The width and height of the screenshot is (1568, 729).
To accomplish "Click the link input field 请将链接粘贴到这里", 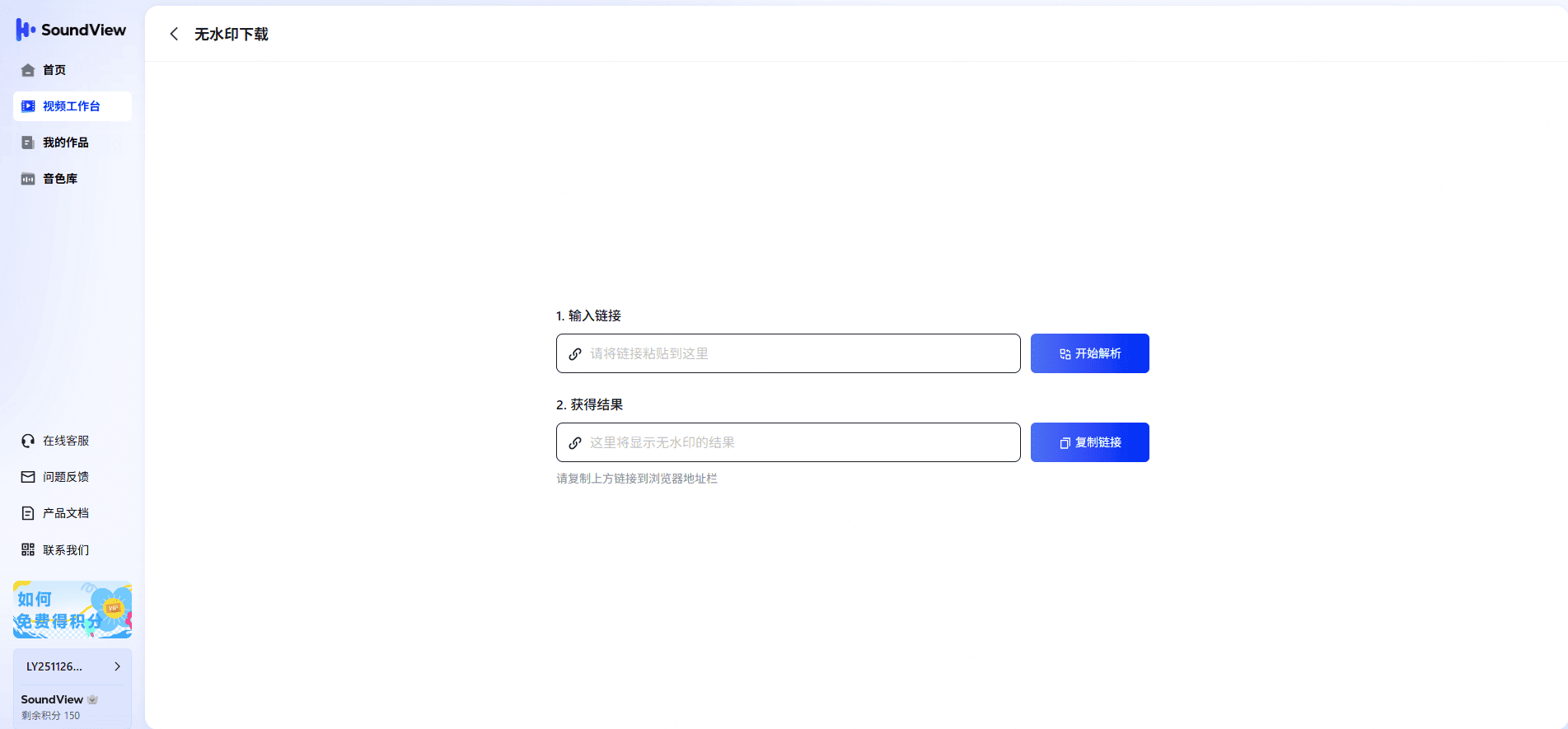I will 799,353.
